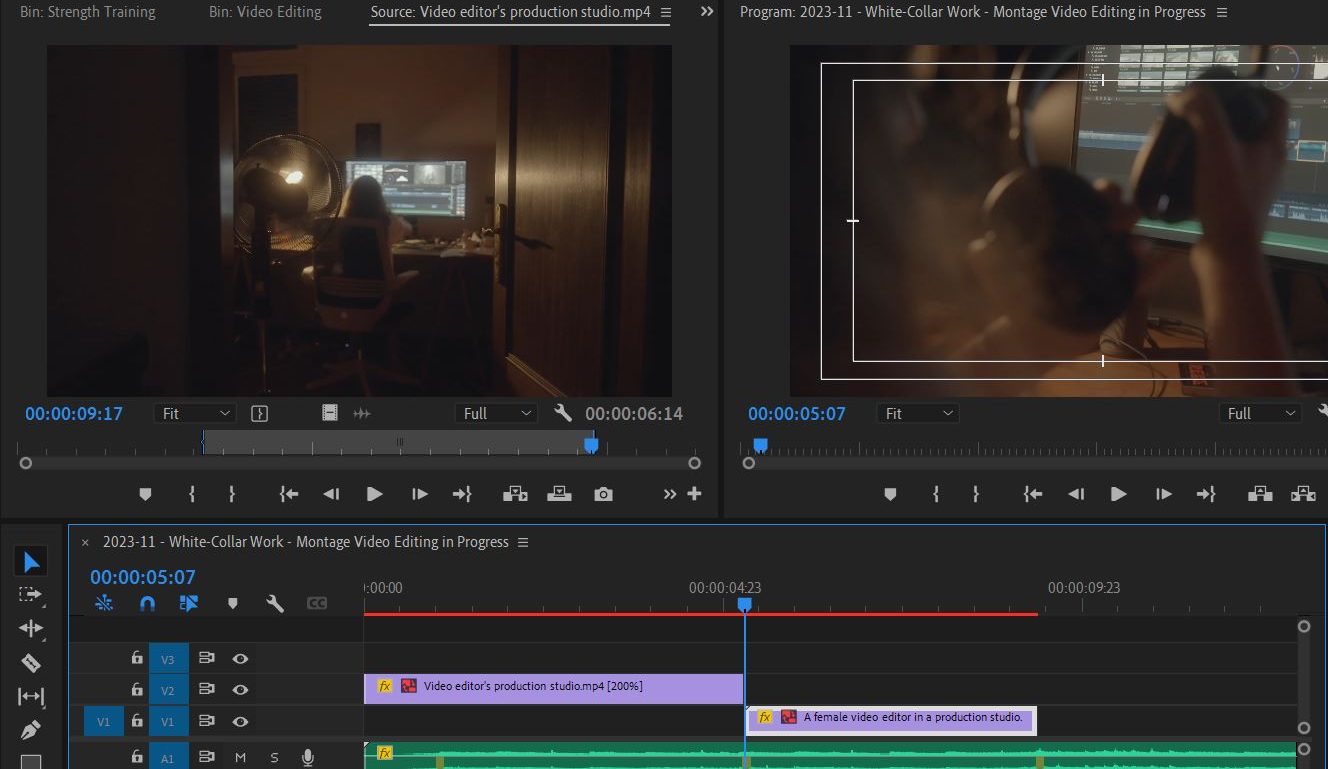Open Source monitor Fit zoom dropdown

click(x=195, y=413)
